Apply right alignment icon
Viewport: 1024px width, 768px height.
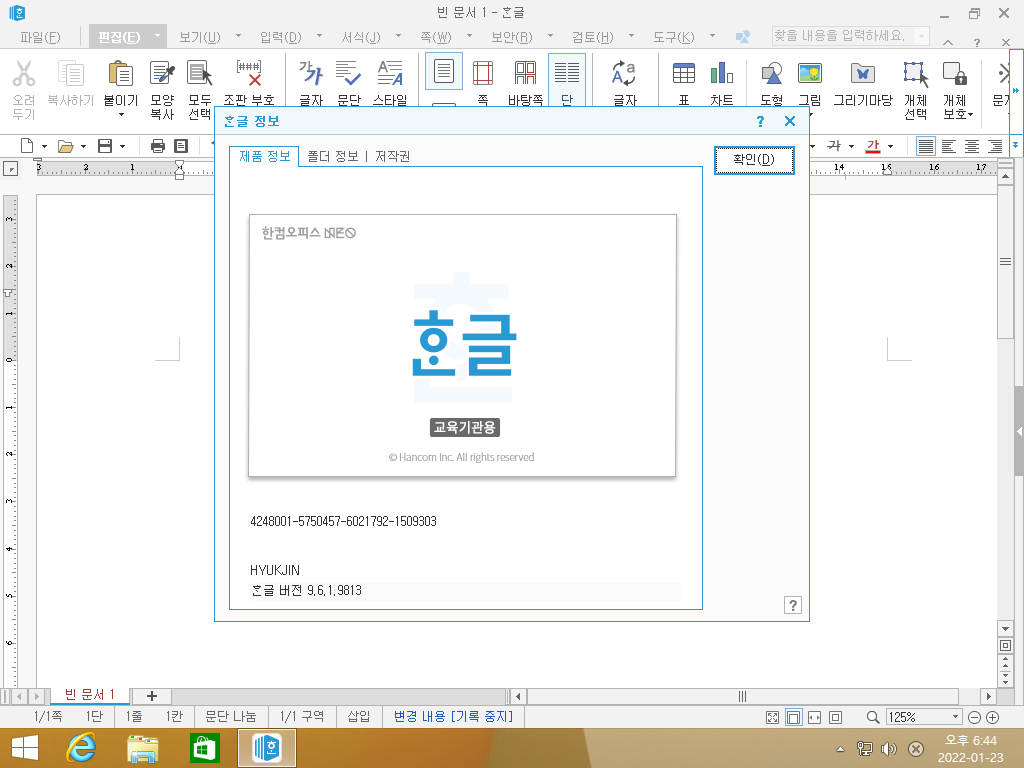(x=995, y=146)
